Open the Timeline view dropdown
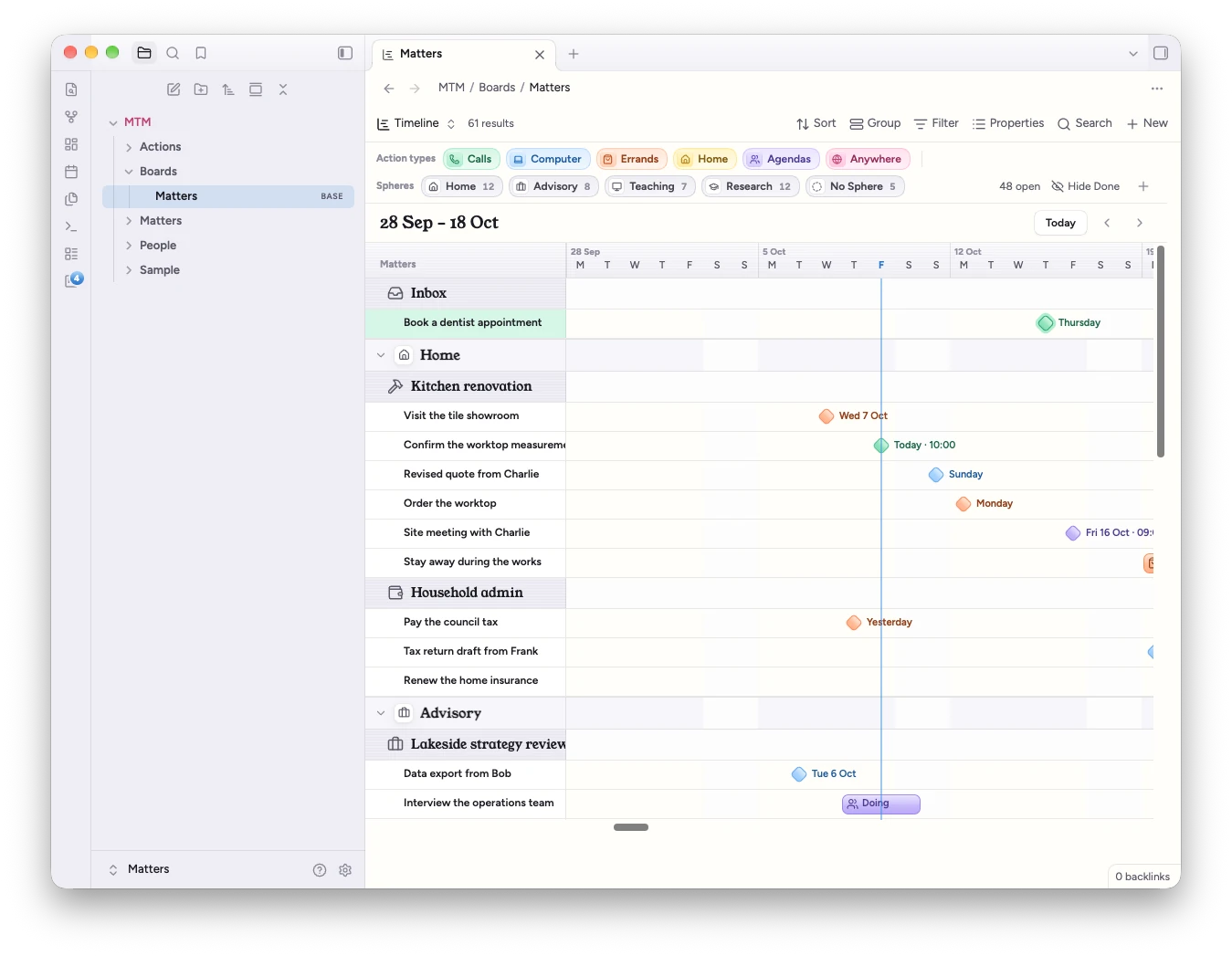Image resolution: width=1232 pixels, height=956 pixels. coord(416,123)
